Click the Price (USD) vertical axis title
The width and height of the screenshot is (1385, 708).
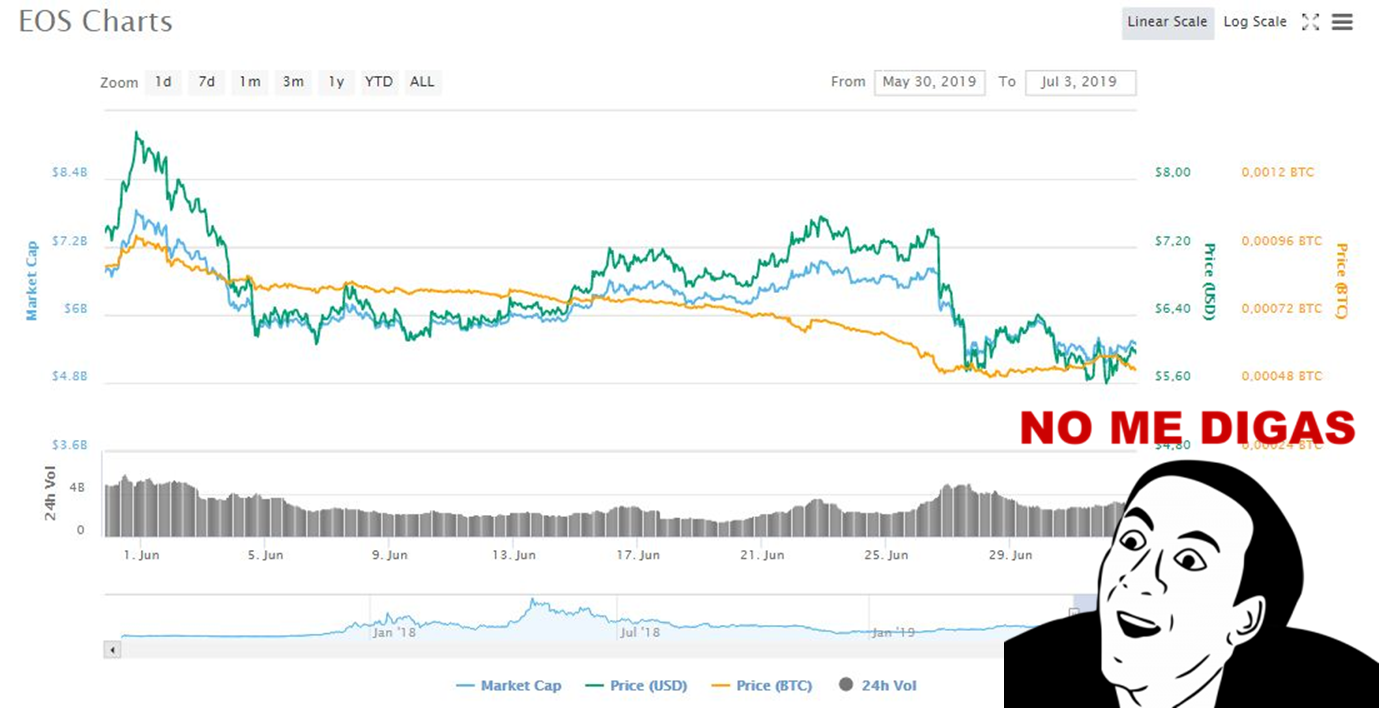[x=1209, y=281]
